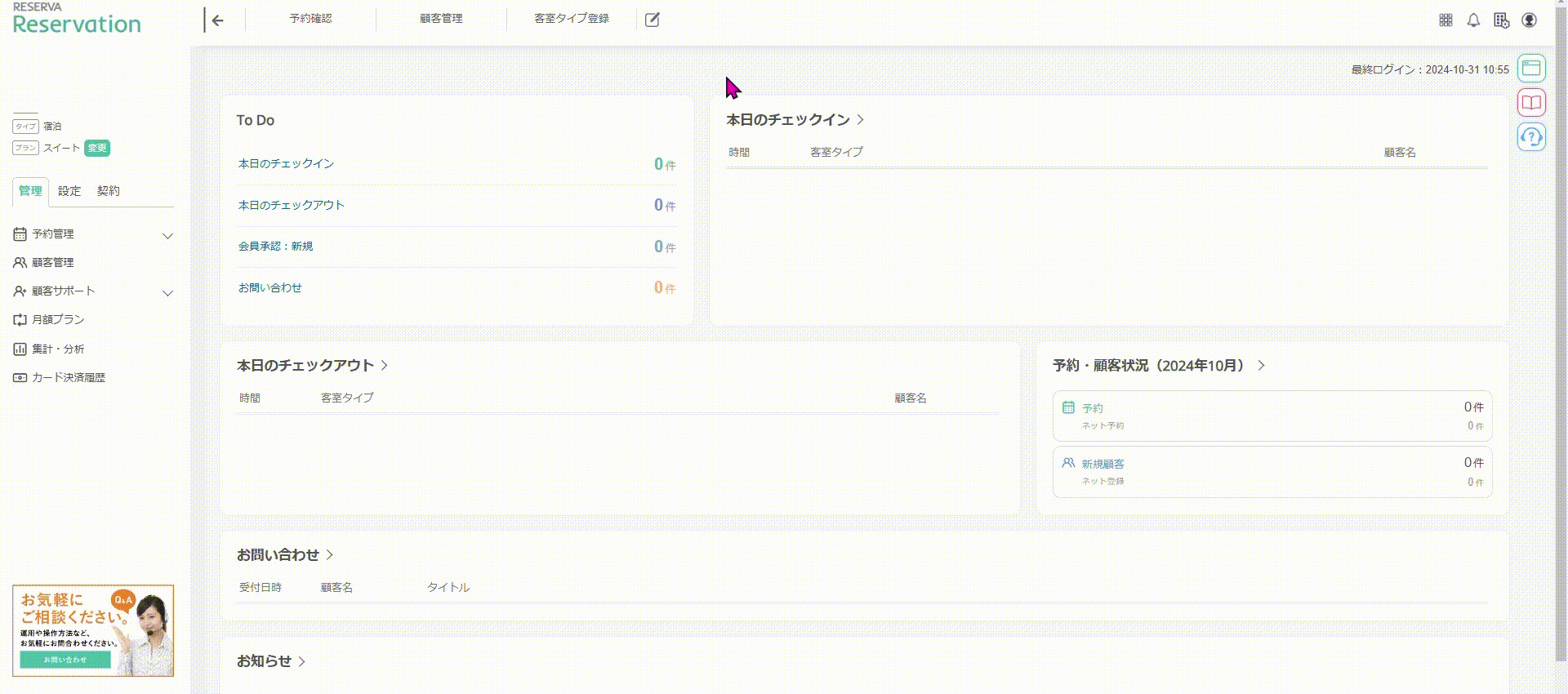Viewport: 1568px width, 694px height.
Task: Collapse sidebar with the back arrow icon
Action: click(x=216, y=20)
